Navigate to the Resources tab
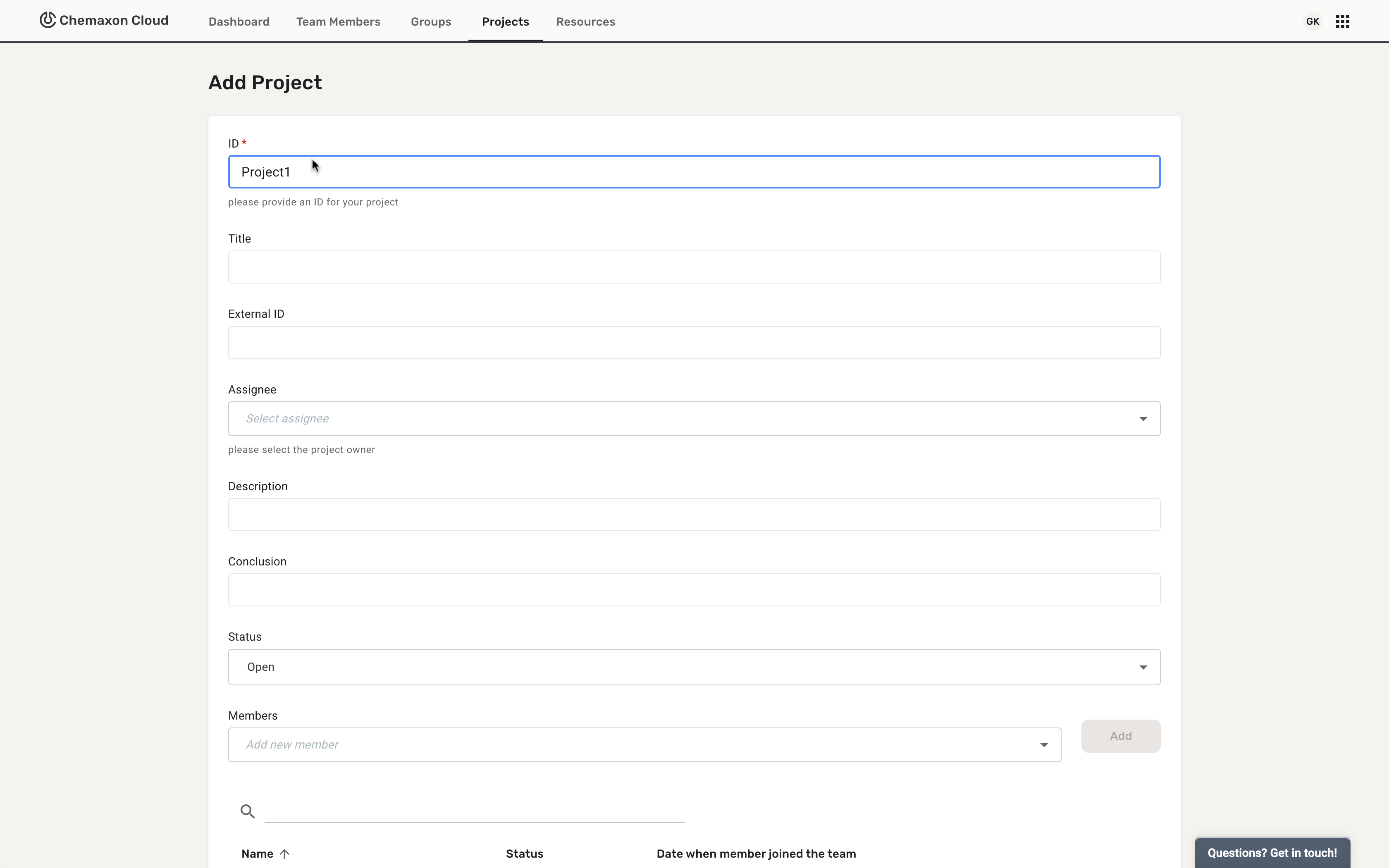Screen dimensions: 1389x868 [x=585, y=22]
